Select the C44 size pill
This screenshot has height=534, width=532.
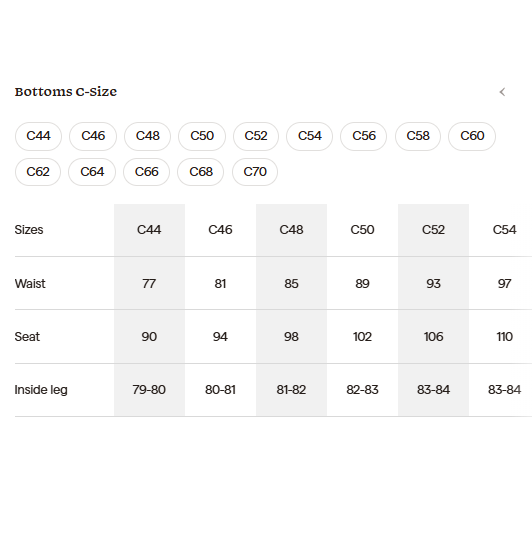point(38,136)
